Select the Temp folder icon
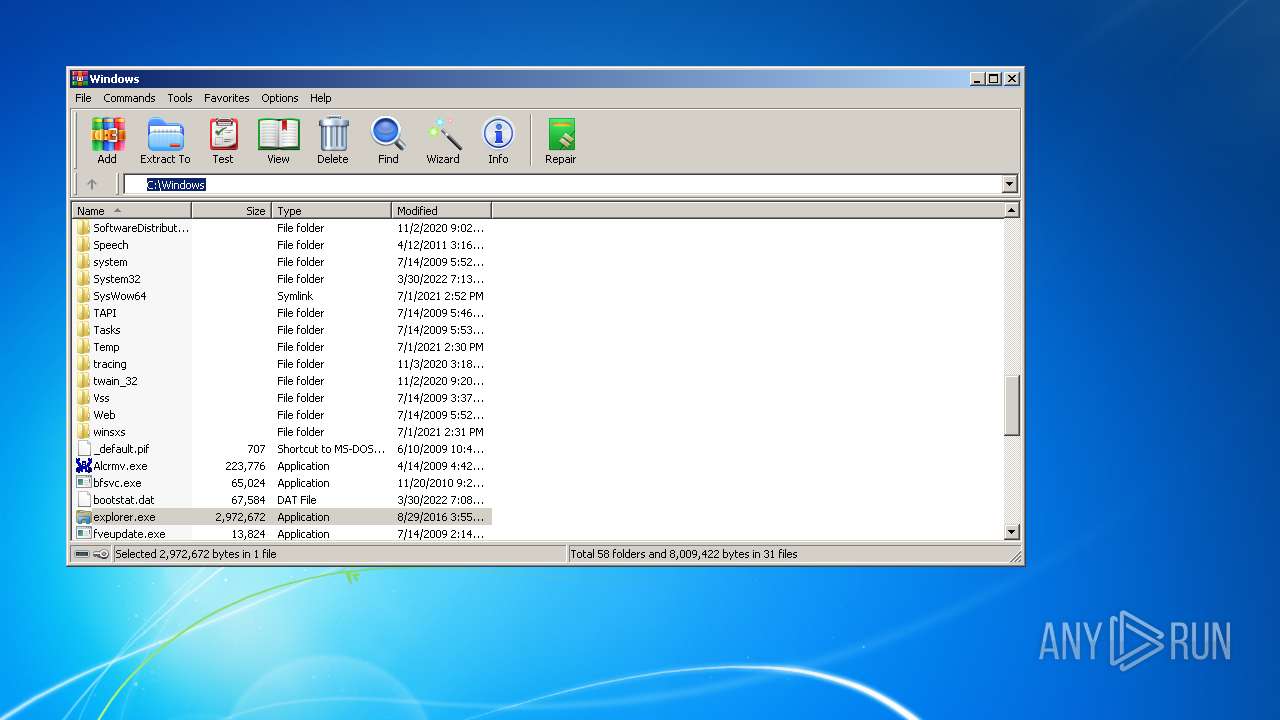The image size is (1280, 720). click(84, 347)
